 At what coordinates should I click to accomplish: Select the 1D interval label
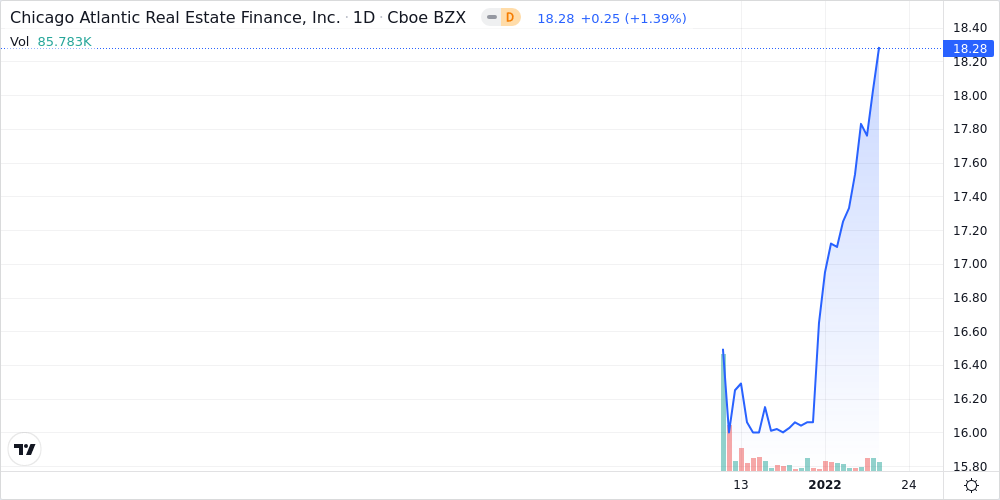click(x=364, y=18)
